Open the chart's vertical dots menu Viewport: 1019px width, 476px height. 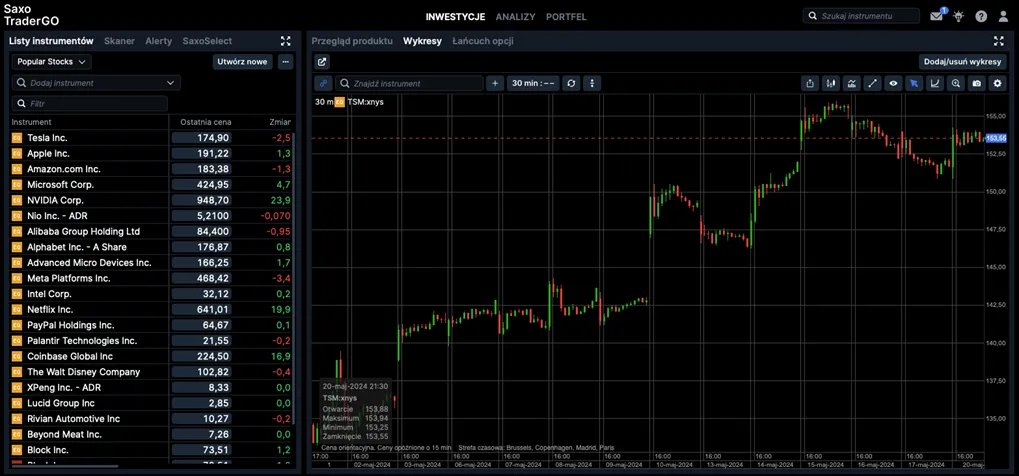click(592, 83)
